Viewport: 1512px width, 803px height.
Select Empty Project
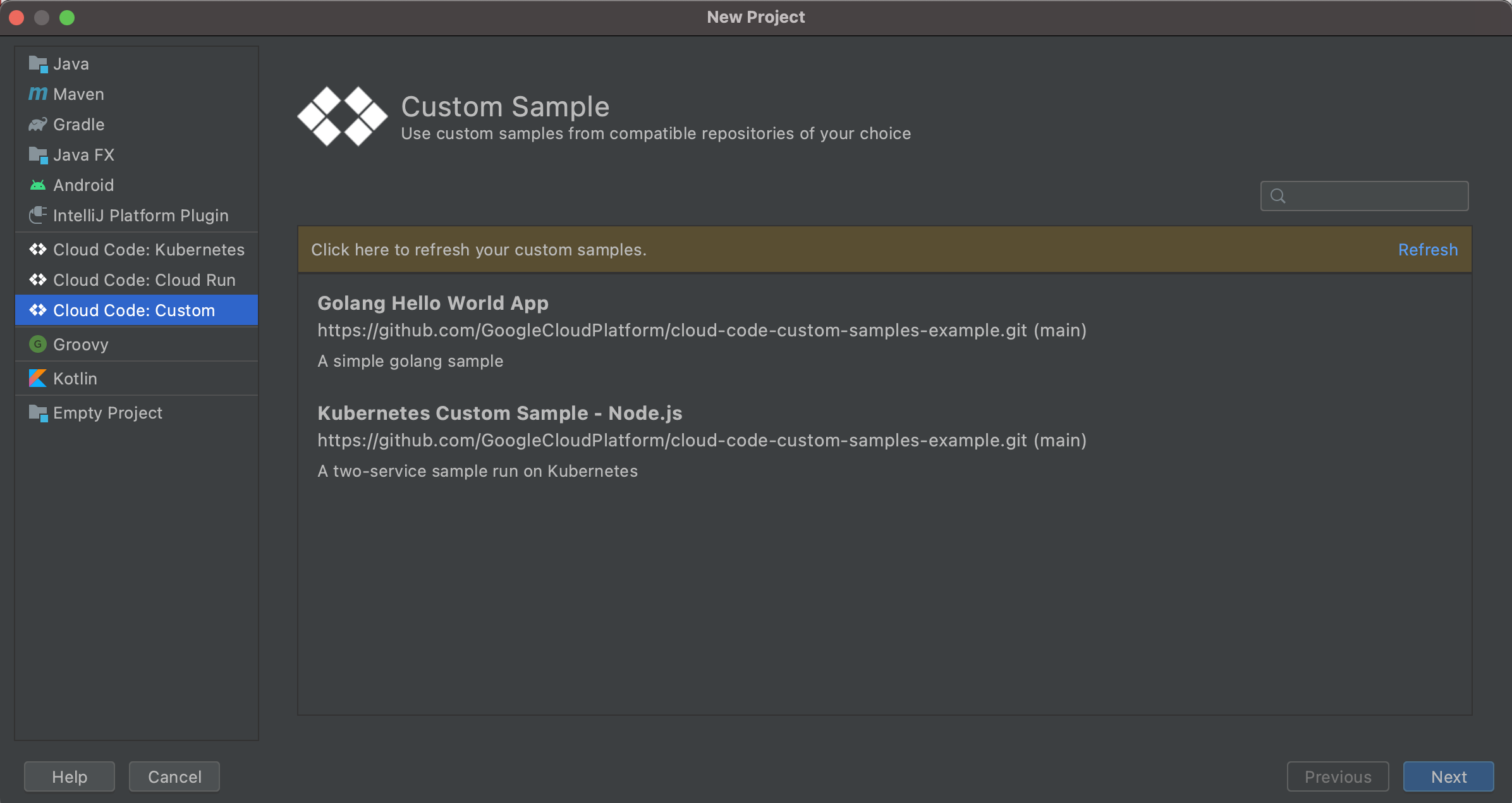click(x=108, y=412)
